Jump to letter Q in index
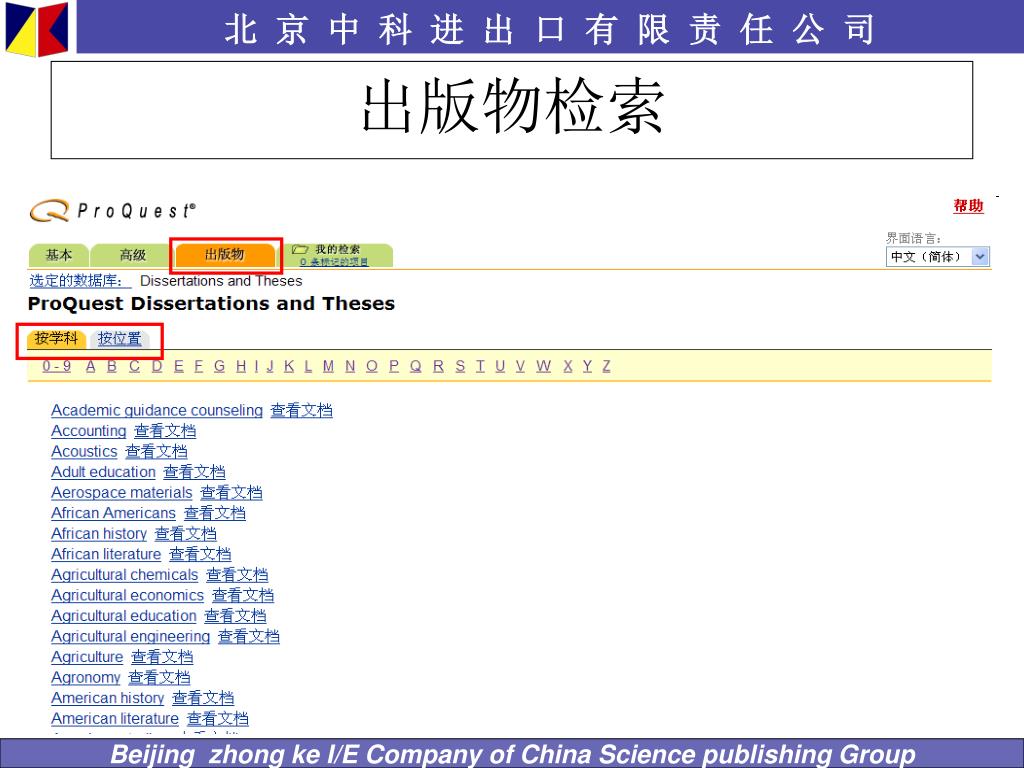1024x768 pixels. (x=415, y=366)
